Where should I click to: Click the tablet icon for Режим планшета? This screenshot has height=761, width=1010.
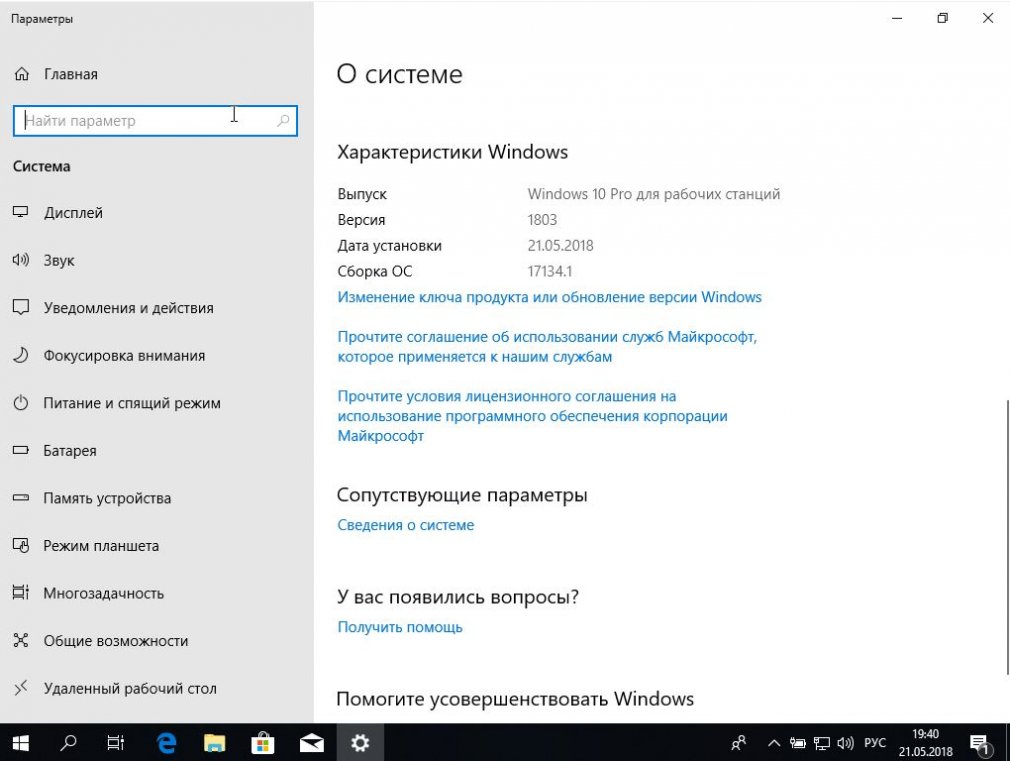point(21,545)
